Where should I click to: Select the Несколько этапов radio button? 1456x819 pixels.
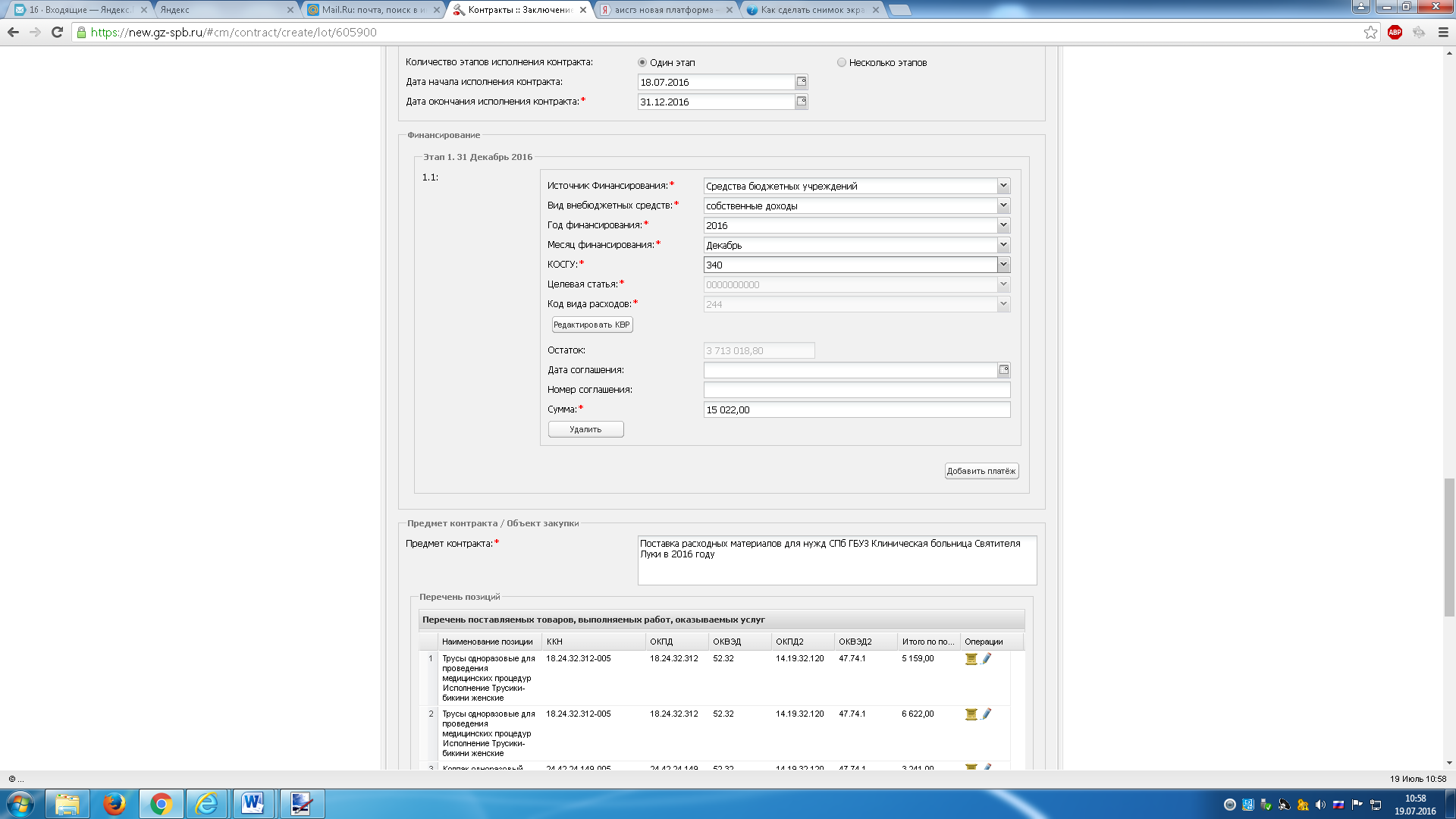point(841,62)
